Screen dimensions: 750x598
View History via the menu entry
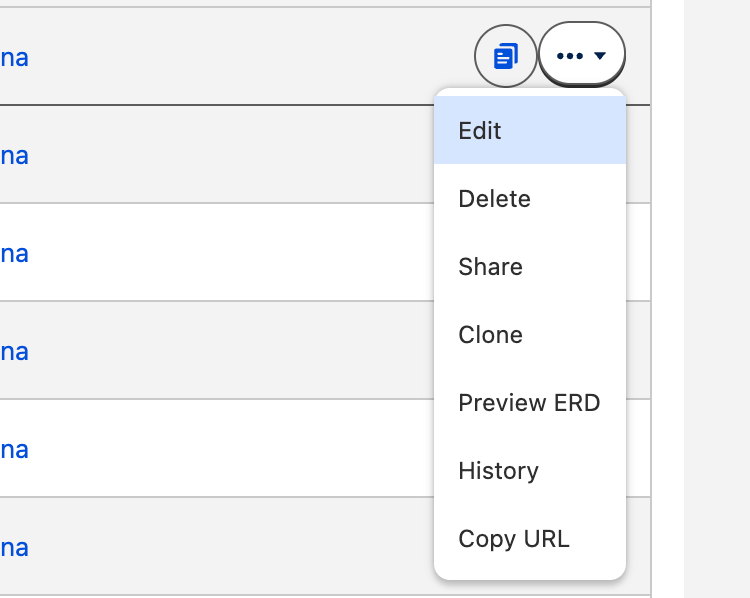click(530, 470)
